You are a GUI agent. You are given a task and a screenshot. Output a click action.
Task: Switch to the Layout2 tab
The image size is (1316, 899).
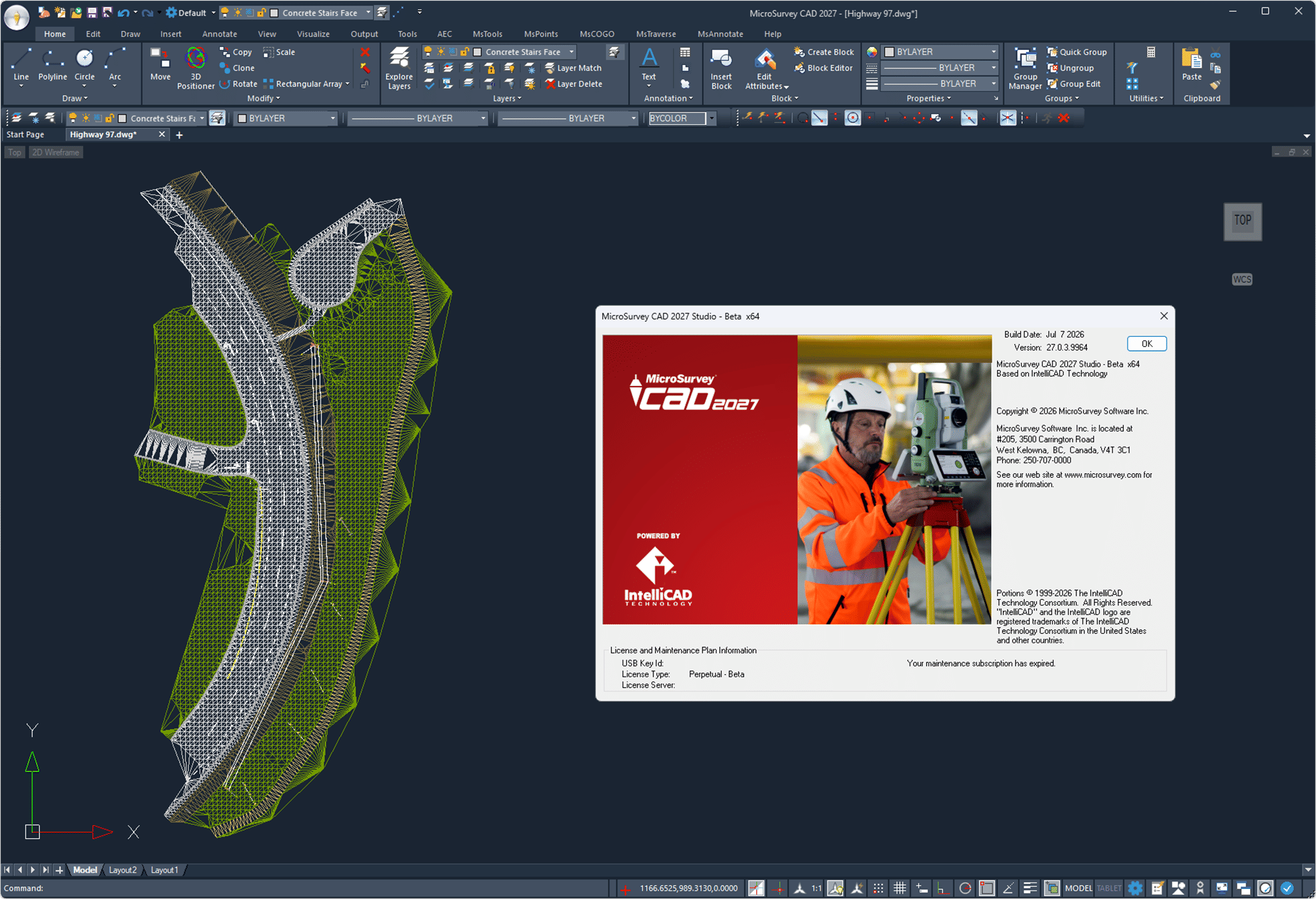pos(123,870)
